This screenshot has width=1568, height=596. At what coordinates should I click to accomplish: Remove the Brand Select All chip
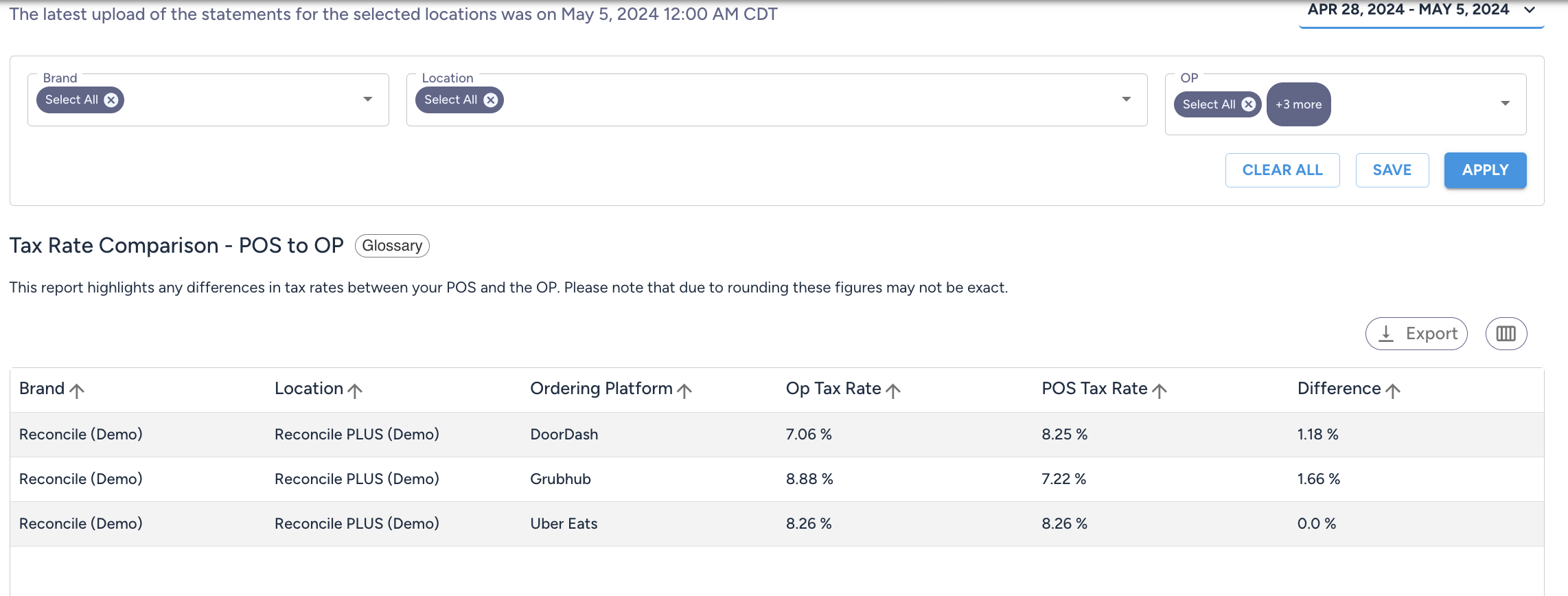tap(111, 100)
